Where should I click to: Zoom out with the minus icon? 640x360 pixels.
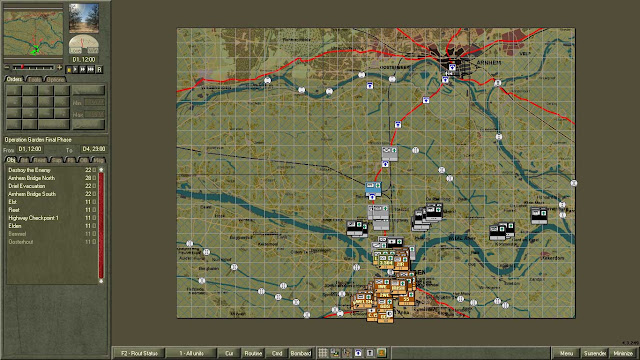7,67
